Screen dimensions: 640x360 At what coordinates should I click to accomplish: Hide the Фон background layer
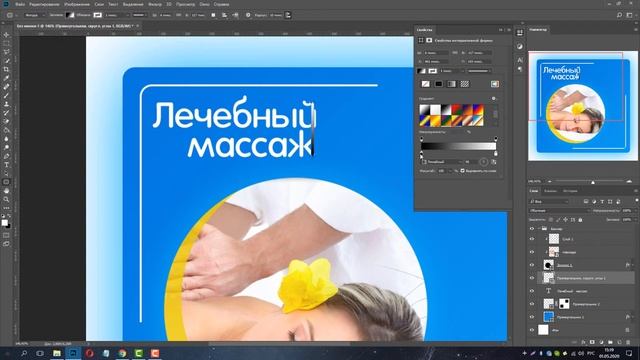532,330
